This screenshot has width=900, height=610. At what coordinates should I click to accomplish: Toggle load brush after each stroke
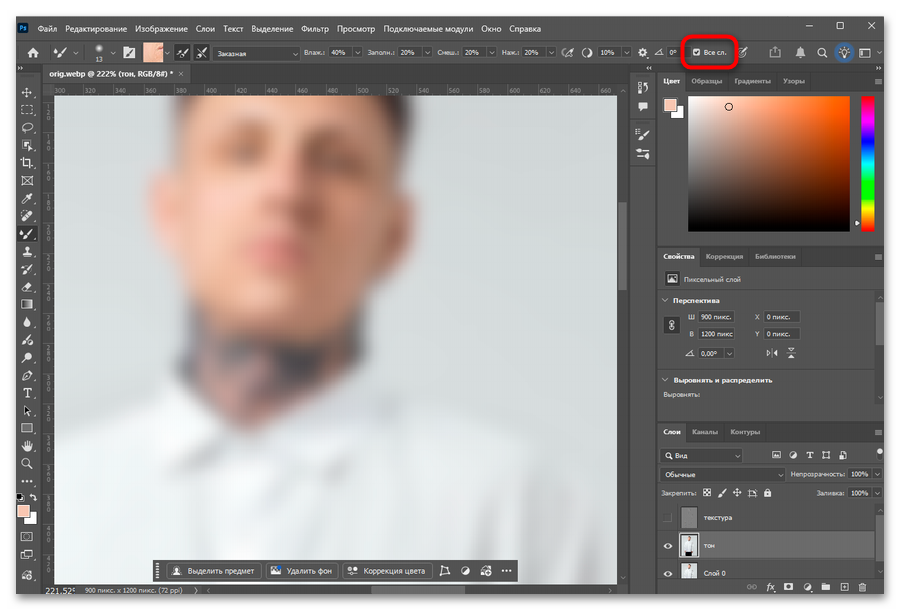tap(183, 53)
